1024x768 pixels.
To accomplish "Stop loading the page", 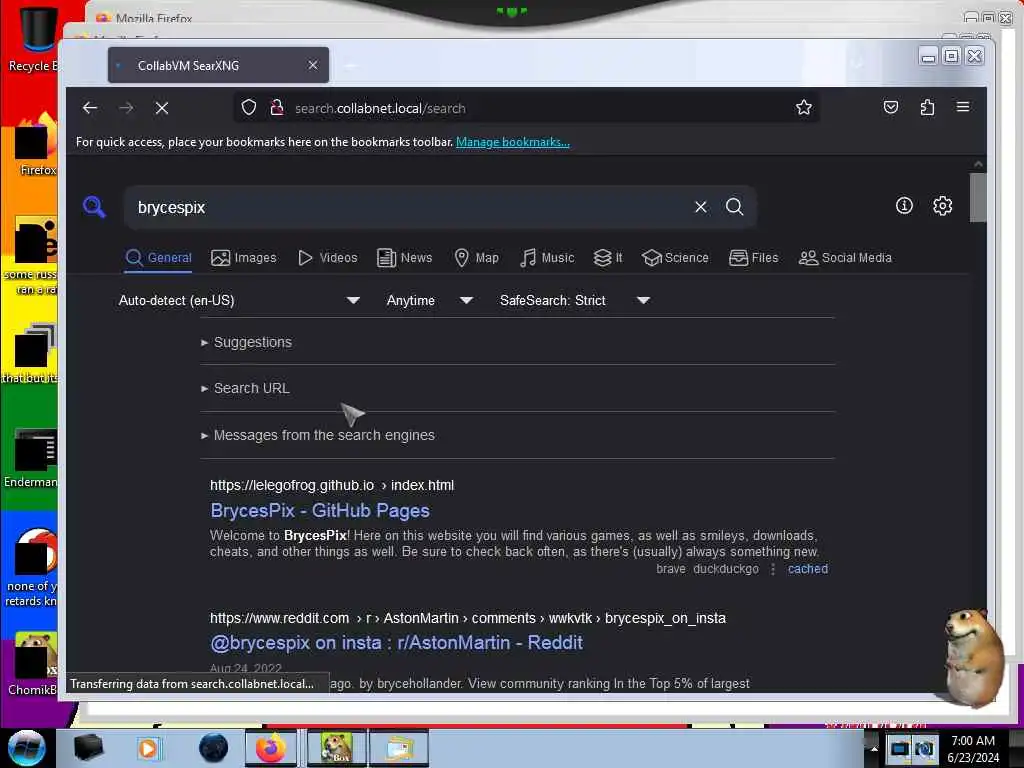I will point(162,108).
